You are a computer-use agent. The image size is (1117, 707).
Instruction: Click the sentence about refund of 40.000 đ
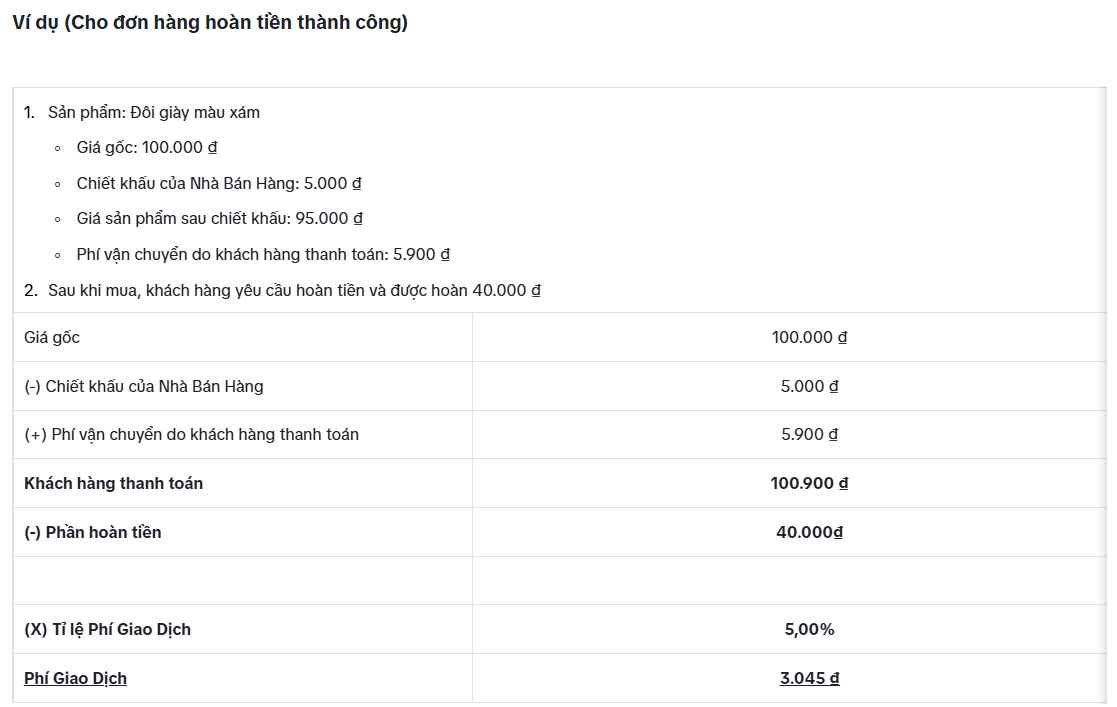(x=294, y=291)
